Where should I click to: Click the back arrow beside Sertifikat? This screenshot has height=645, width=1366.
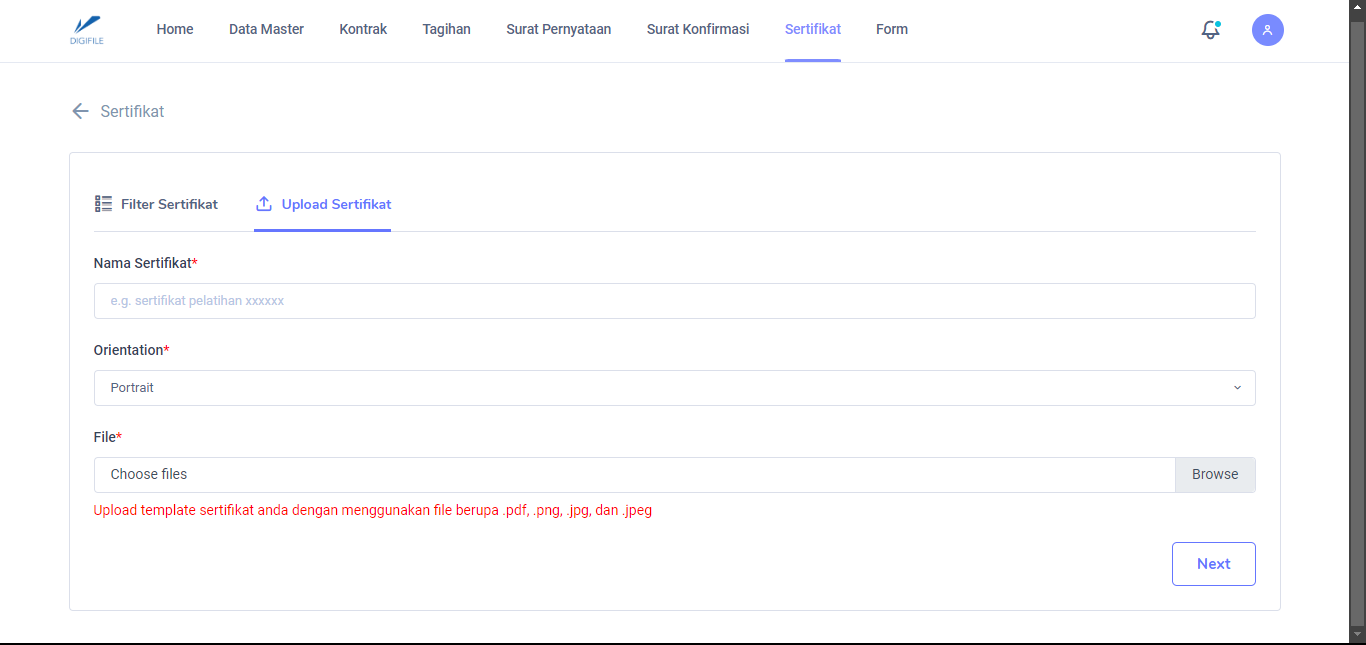80,111
